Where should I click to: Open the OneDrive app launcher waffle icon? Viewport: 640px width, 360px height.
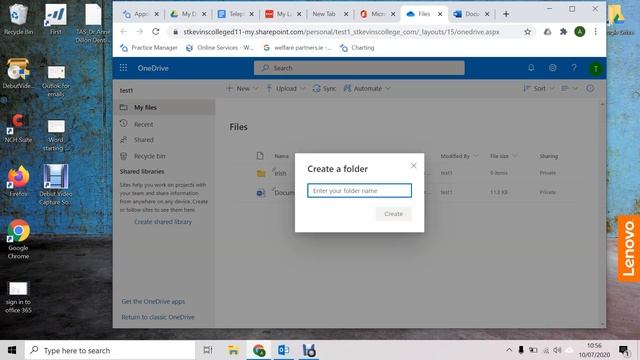point(123,68)
